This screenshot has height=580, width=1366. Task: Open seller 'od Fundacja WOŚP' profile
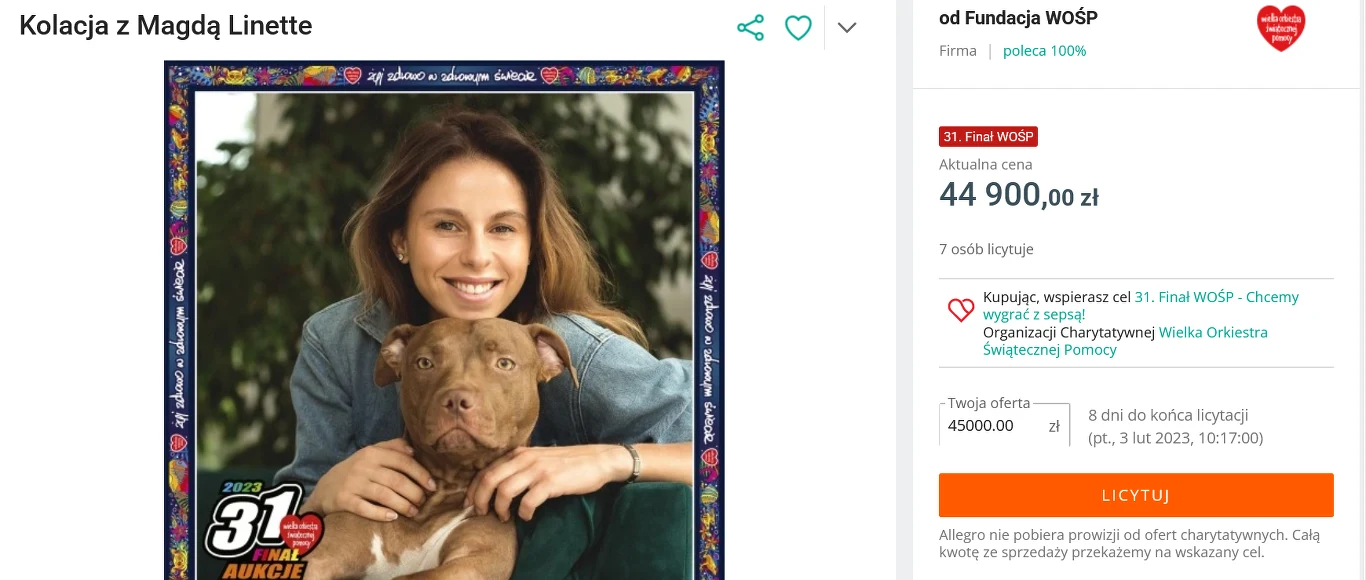1018,18
